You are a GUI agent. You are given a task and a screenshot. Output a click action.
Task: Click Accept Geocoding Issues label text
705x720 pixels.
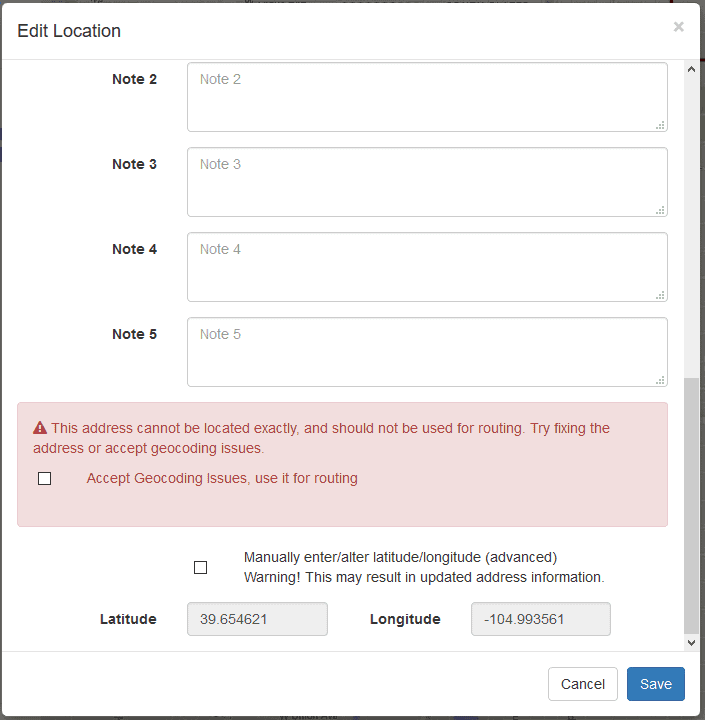click(x=222, y=478)
